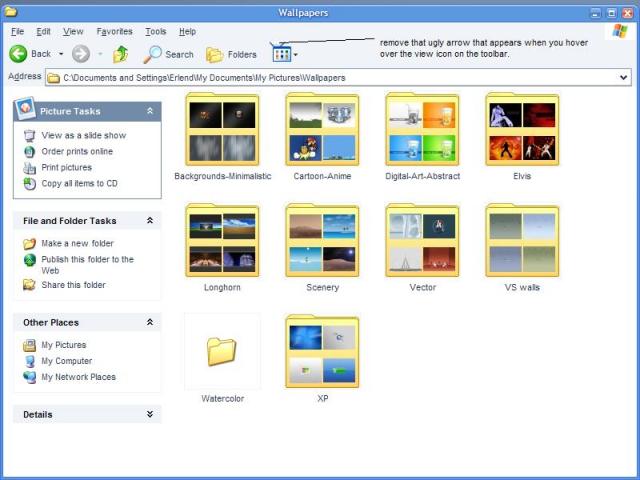This screenshot has height=480, width=640.
Task: Click the Picture Tasks header icon
Action: 25,109
